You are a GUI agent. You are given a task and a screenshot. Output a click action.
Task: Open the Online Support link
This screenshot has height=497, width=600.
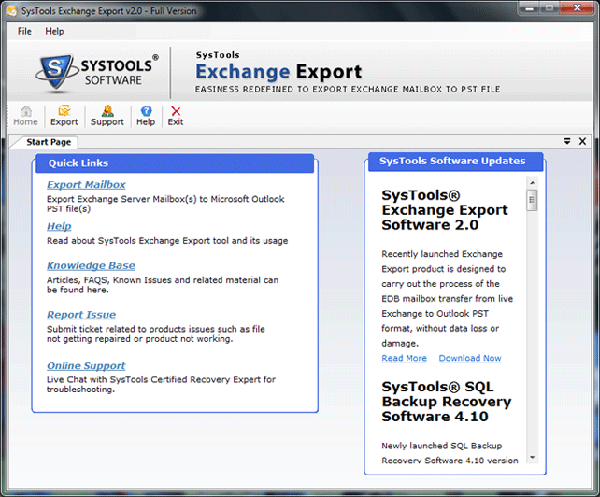pos(86,366)
